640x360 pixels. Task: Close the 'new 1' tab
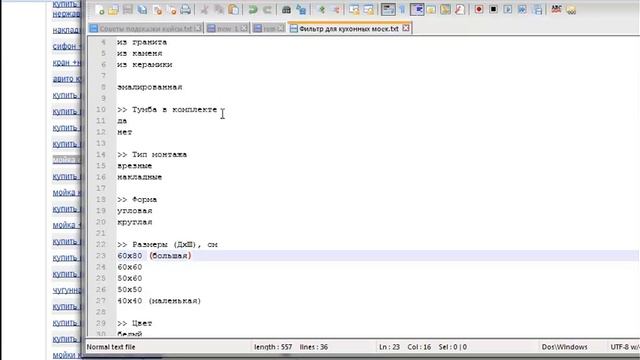tap(244, 28)
